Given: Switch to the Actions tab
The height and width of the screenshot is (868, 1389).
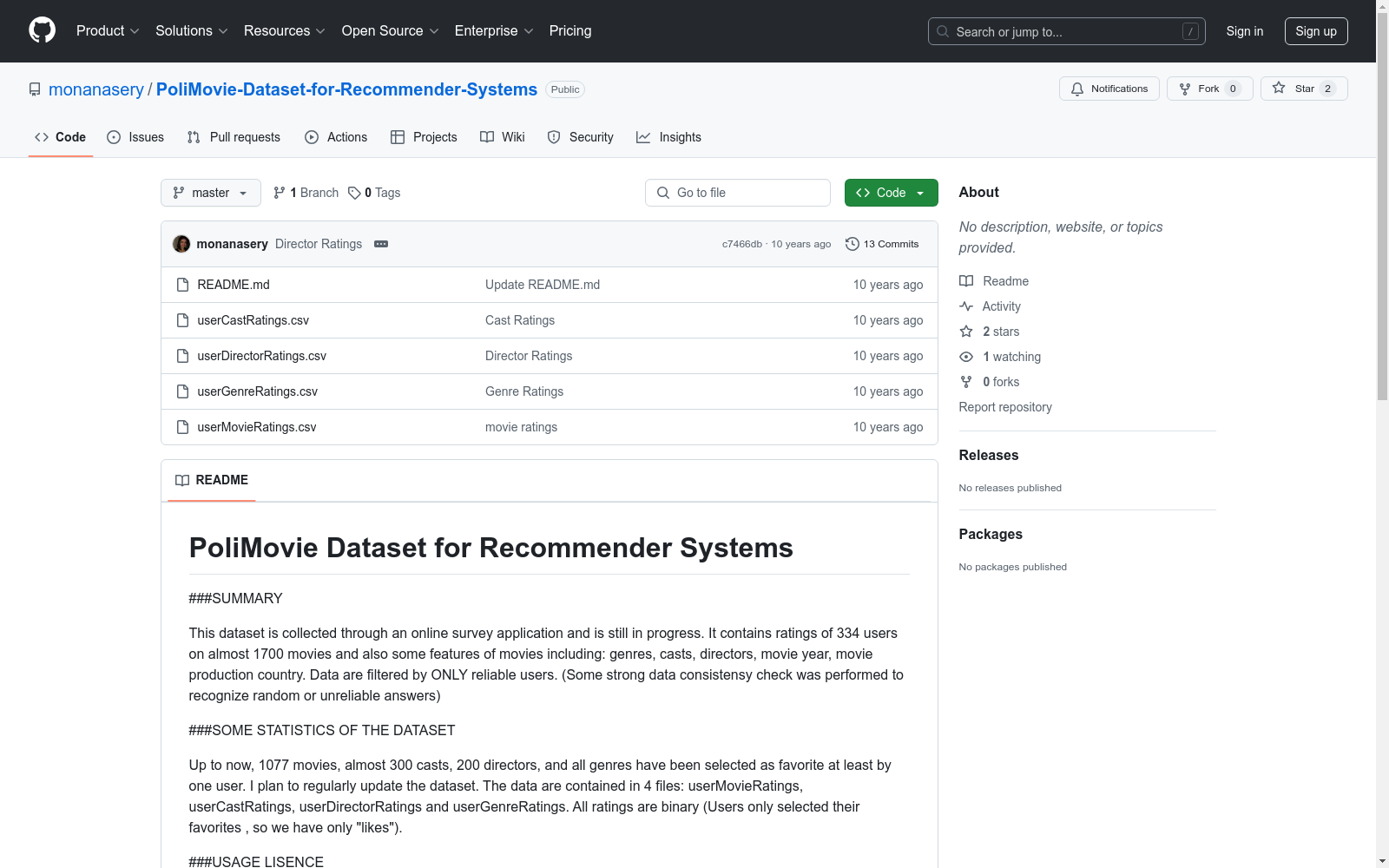Looking at the screenshot, I should pyautogui.click(x=336, y=137).
